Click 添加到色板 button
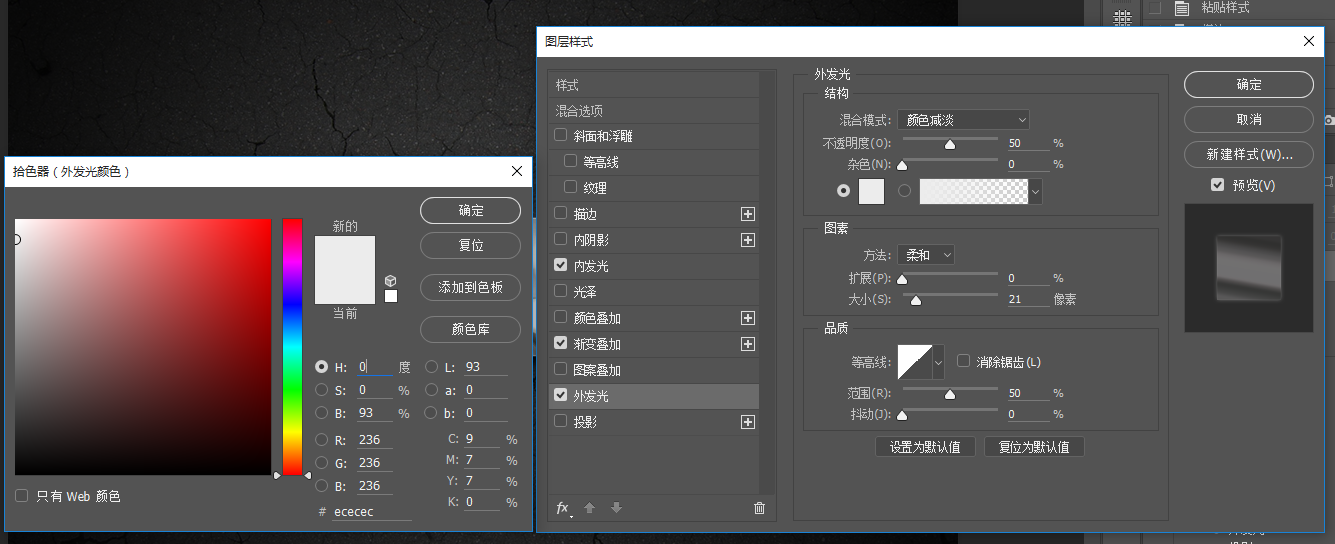The width and height of the screenshot is (1335, 544). point(470,288)
